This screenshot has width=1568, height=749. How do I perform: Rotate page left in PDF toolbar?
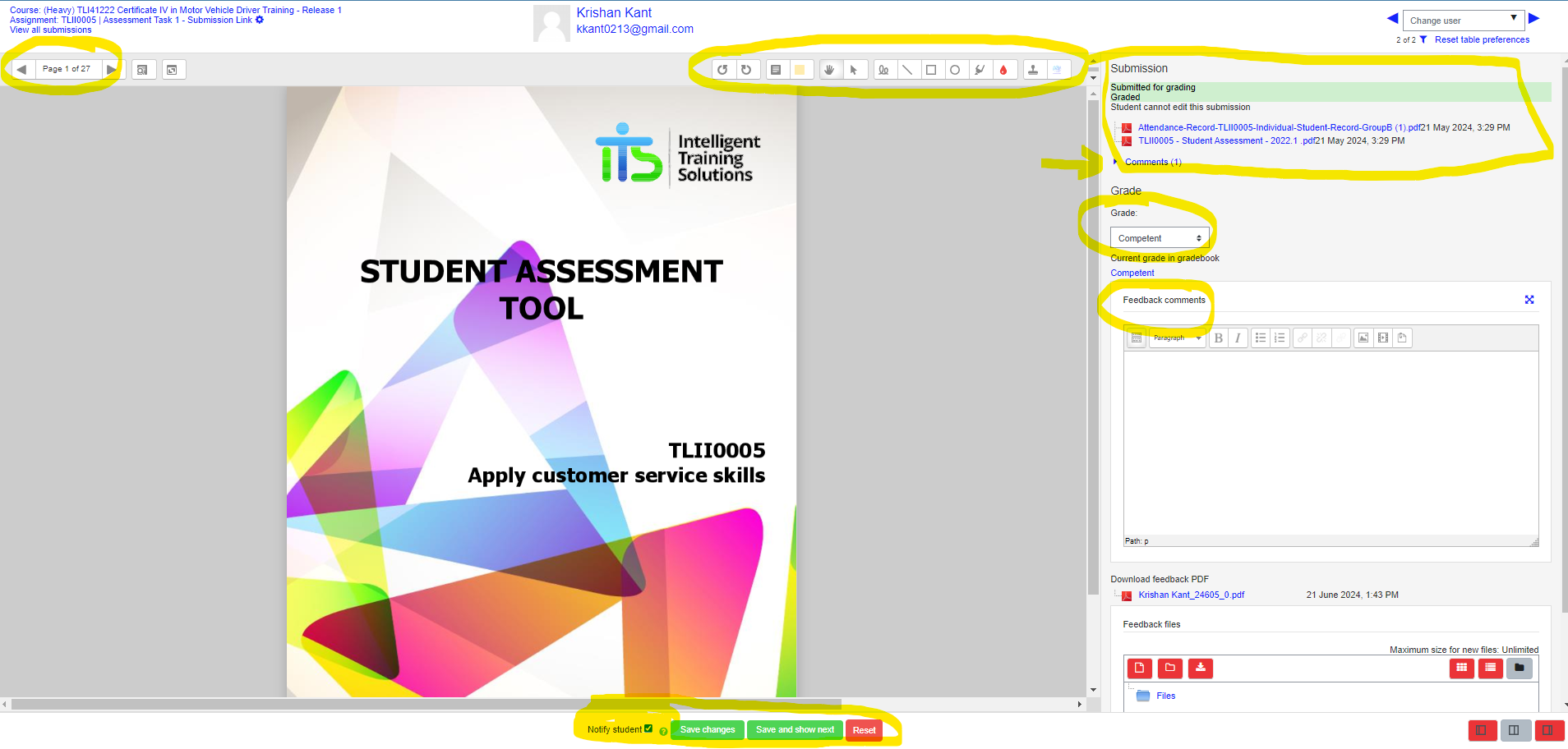point(722,70)
